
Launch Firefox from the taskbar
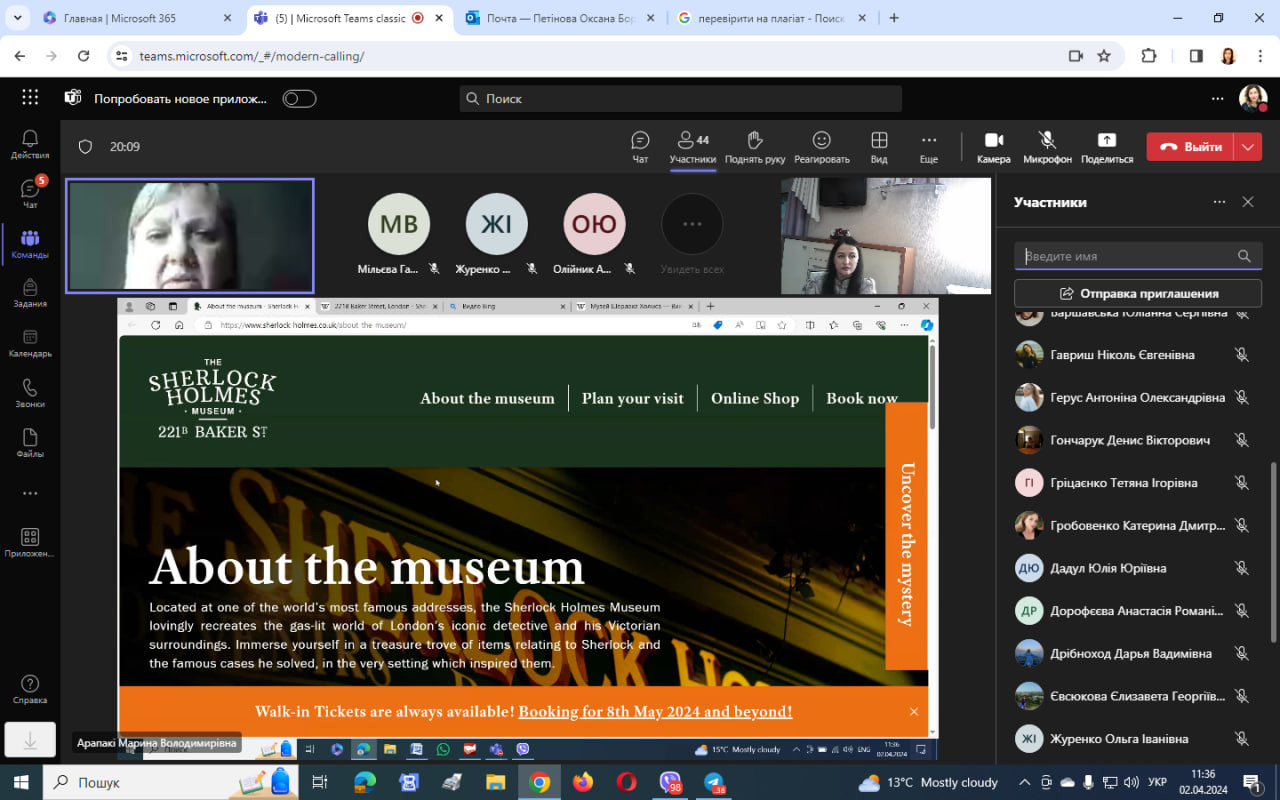(583, 782)
